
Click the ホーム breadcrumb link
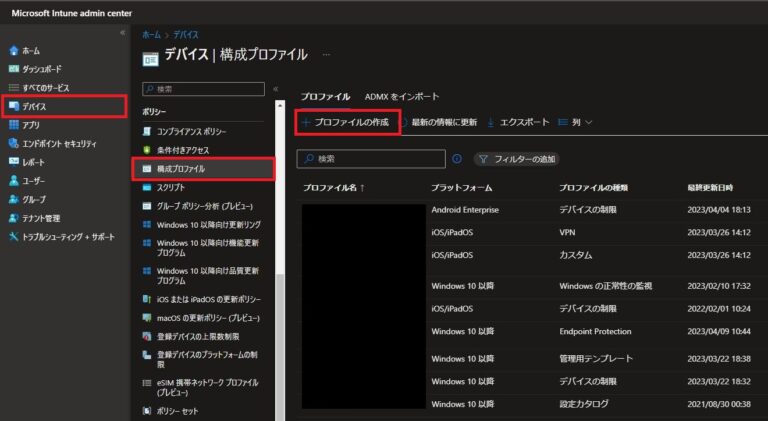coord(151,34)
